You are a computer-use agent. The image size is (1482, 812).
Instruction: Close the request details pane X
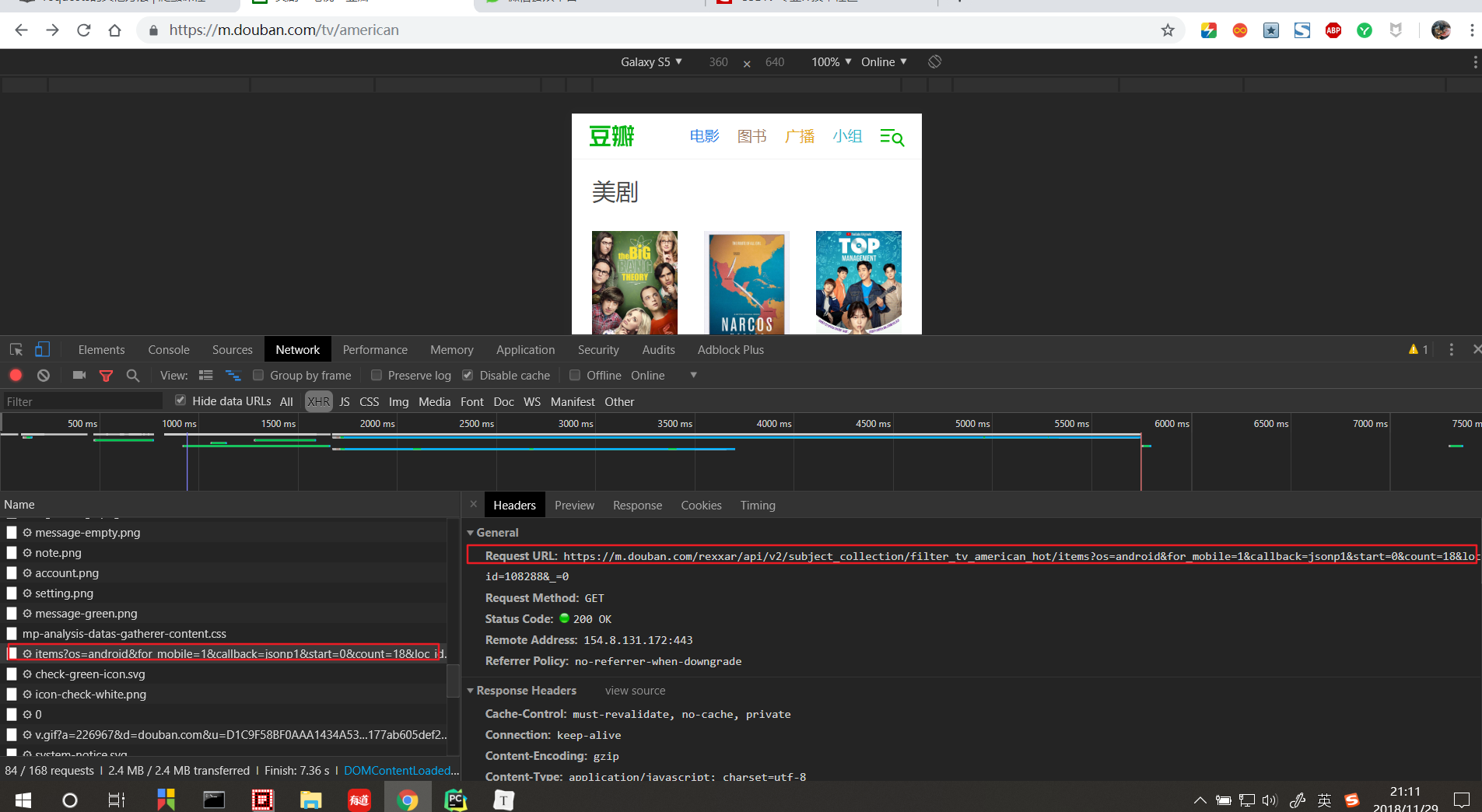pos(474,504)
